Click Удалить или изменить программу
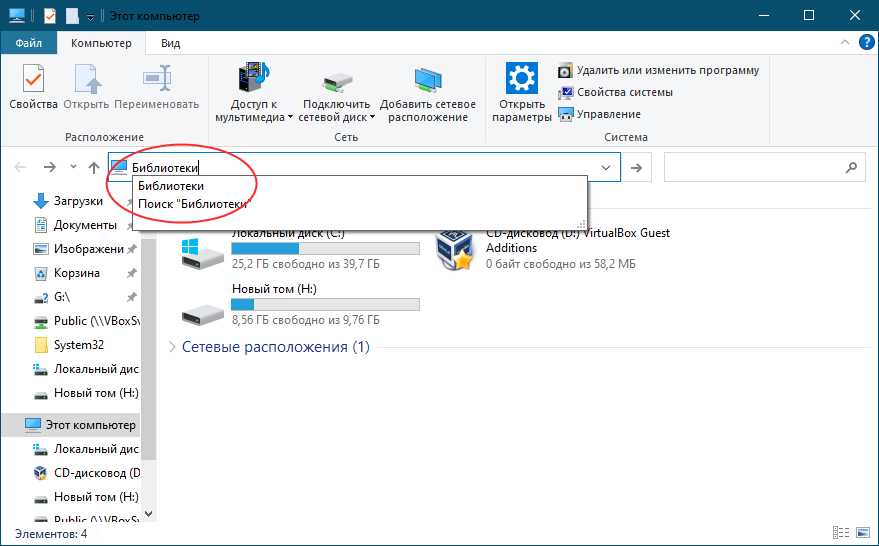Screen dimensions: 879x546 (659, 71)
